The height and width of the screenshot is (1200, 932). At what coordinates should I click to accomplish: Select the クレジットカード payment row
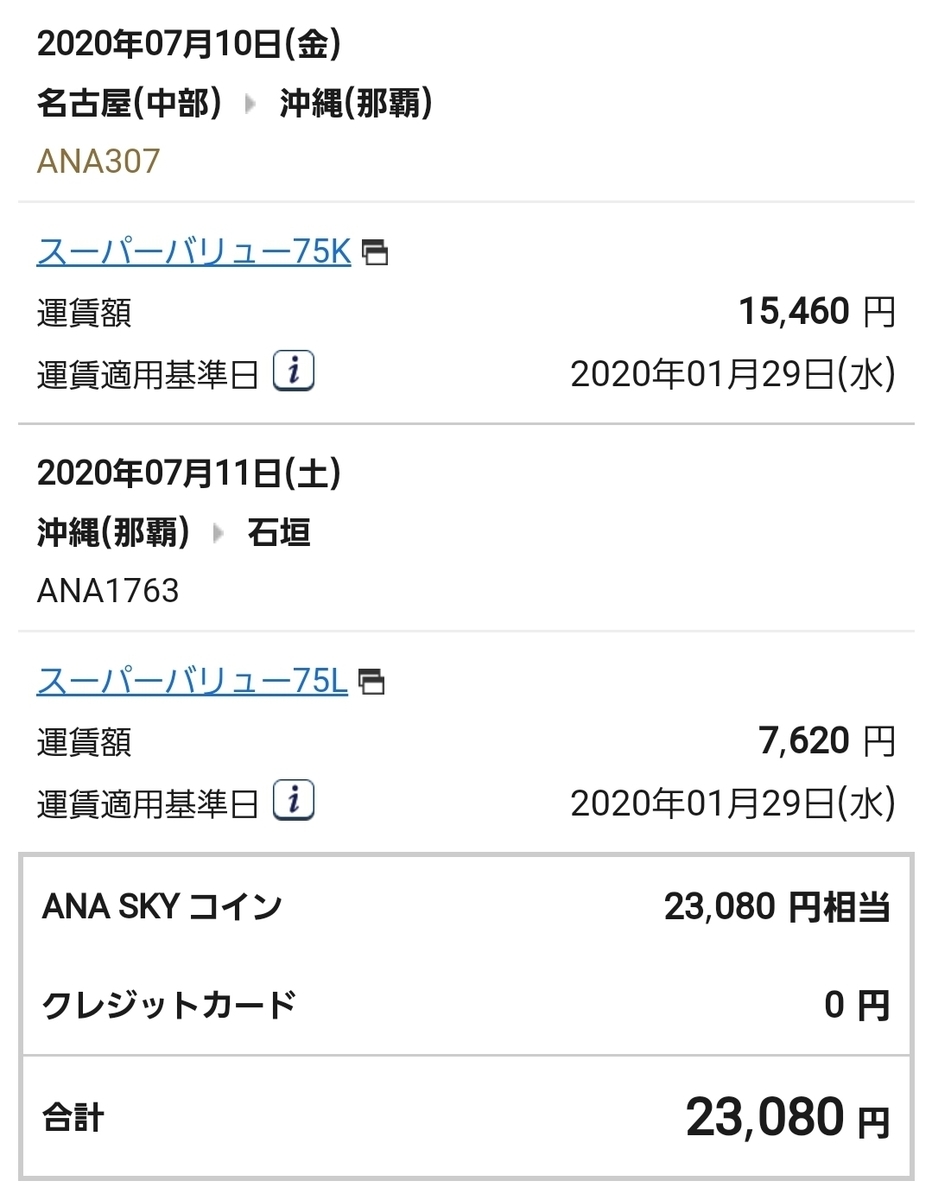coord(466,1004)
